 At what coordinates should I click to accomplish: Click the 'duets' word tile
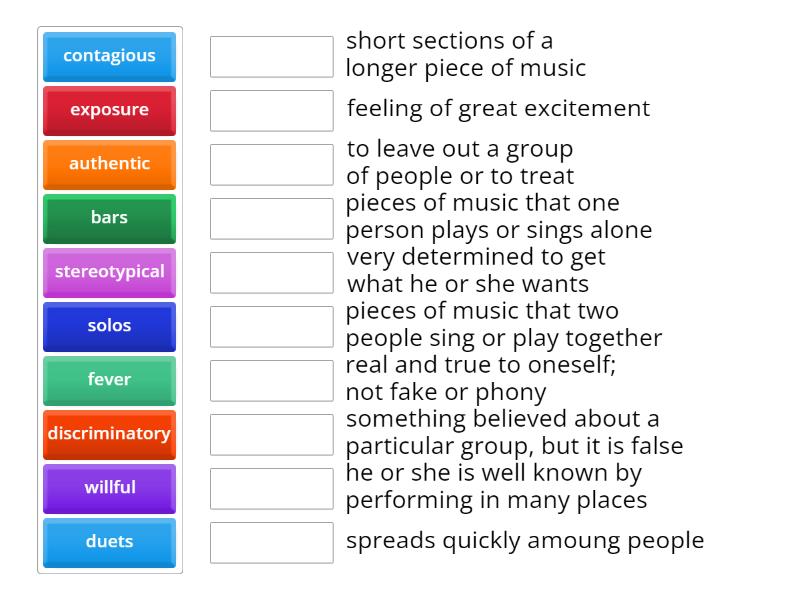pos(109,542)
